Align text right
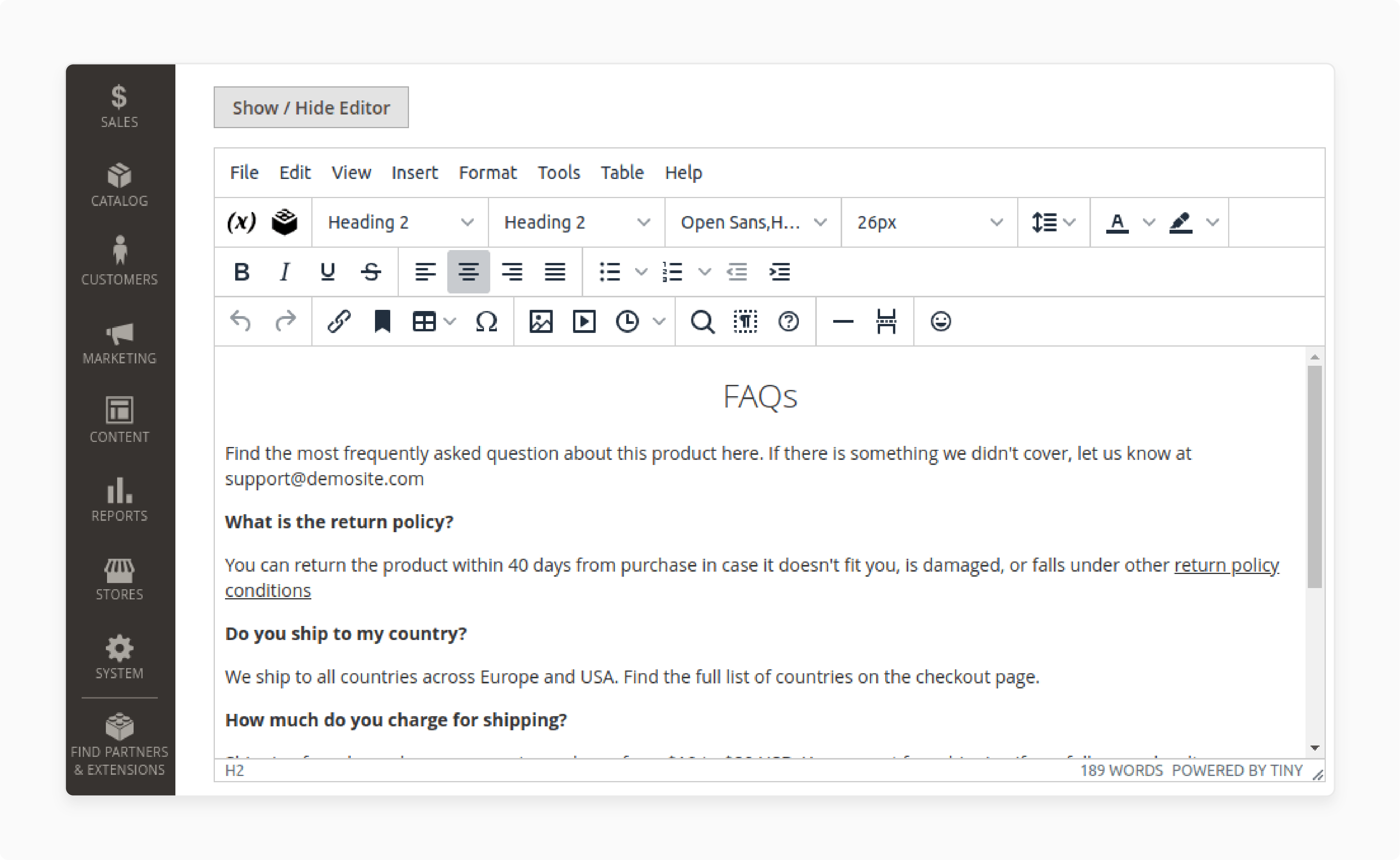 [x=512, y=272]
